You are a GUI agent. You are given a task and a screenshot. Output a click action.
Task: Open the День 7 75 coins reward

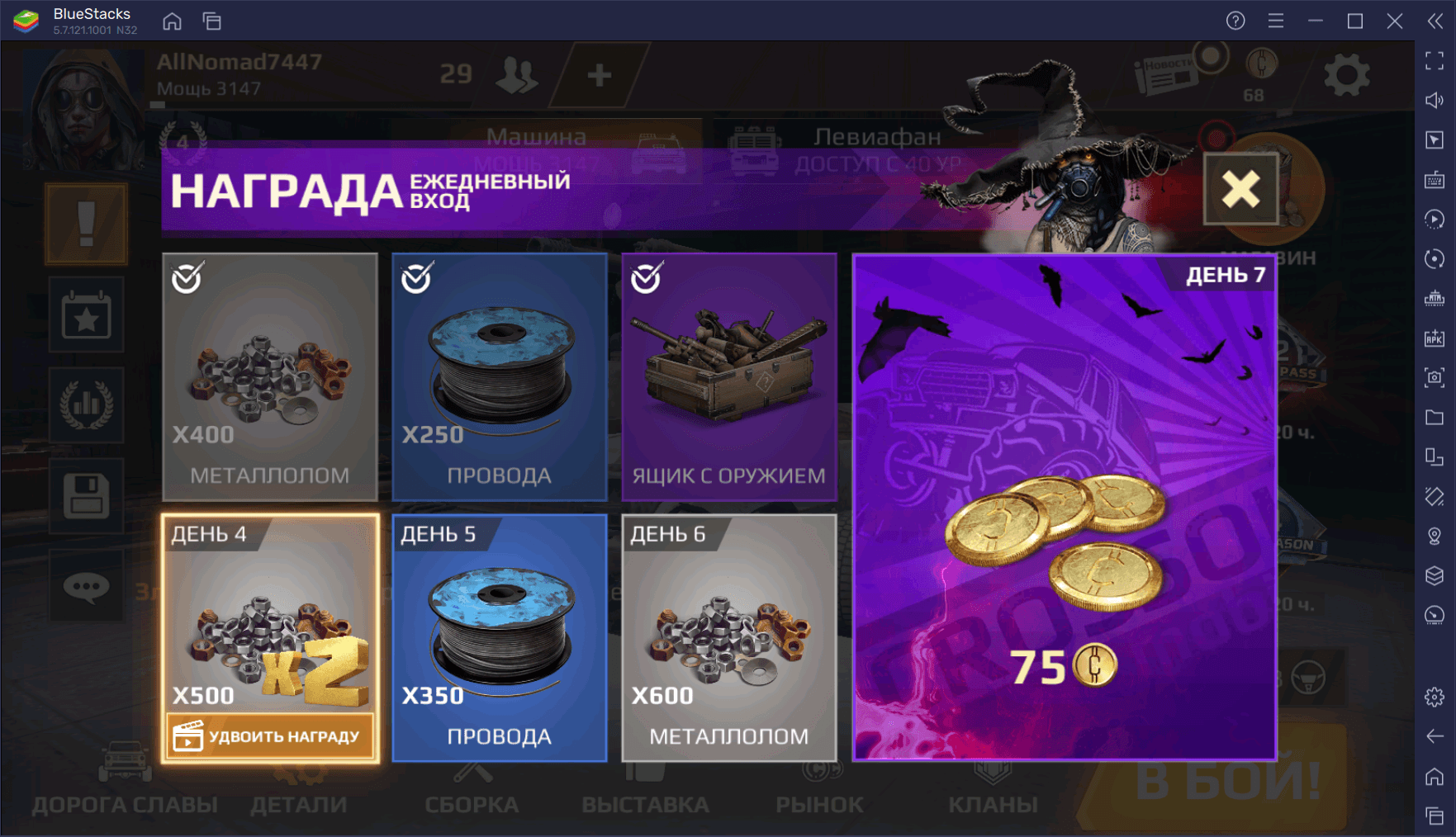(1065, 507)
